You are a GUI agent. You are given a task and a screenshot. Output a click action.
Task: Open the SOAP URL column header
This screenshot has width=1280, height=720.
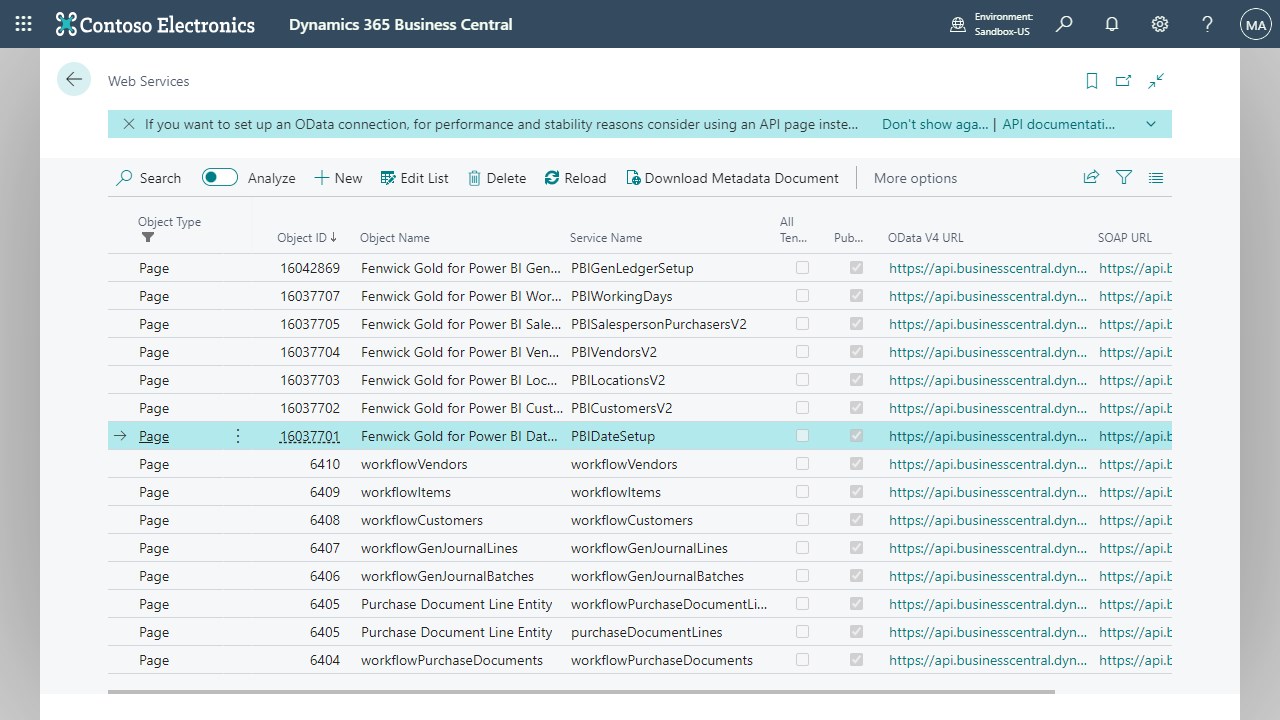point(1125,238)
